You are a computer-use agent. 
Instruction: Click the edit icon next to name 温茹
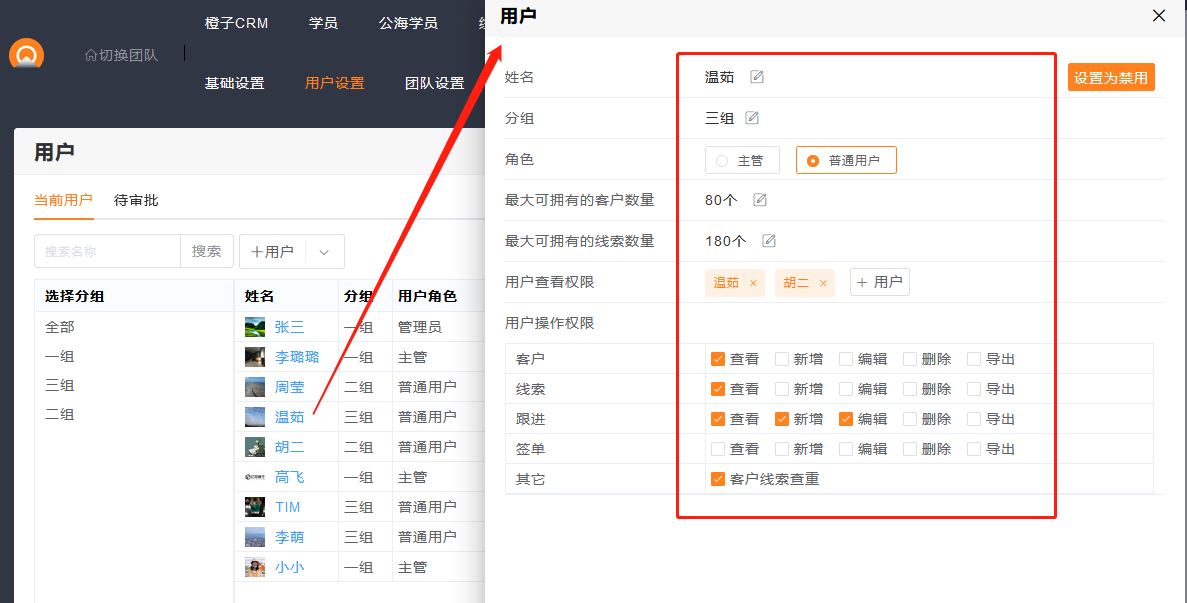(757, 77)
